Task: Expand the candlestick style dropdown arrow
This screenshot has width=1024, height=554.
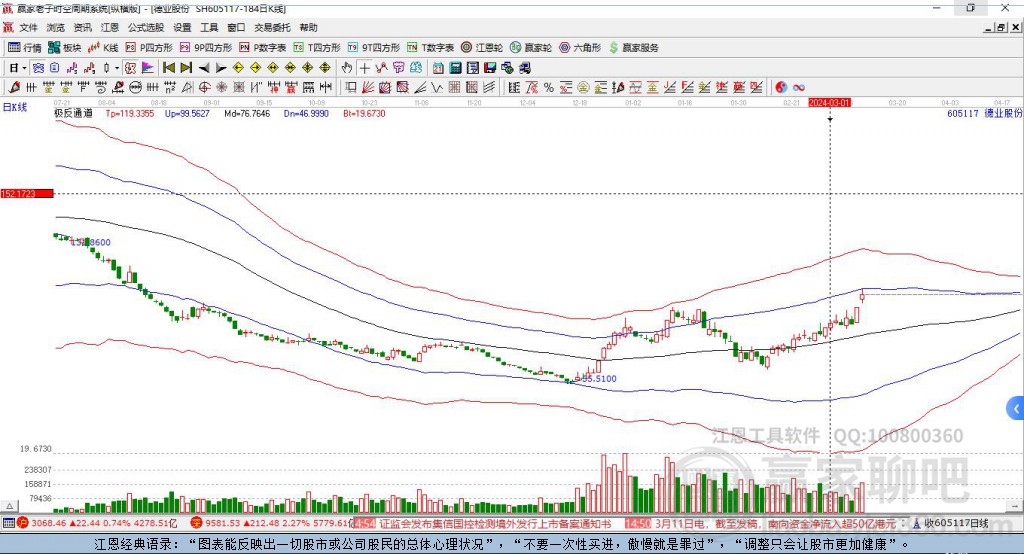Action: (117, 68)
